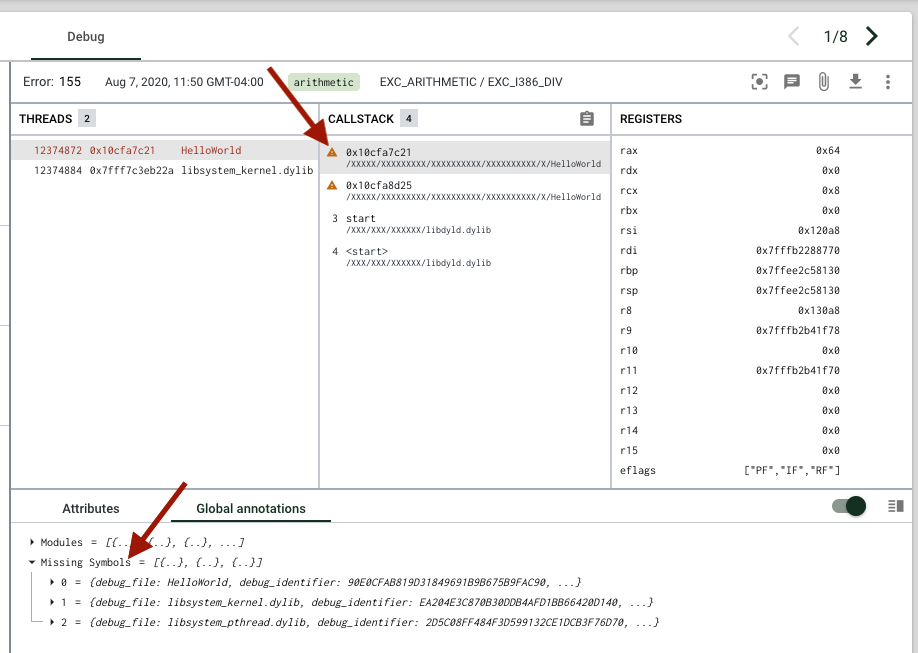Switch to the Attributes tab
Screen dimensions: 918x653
coord(91,508)
